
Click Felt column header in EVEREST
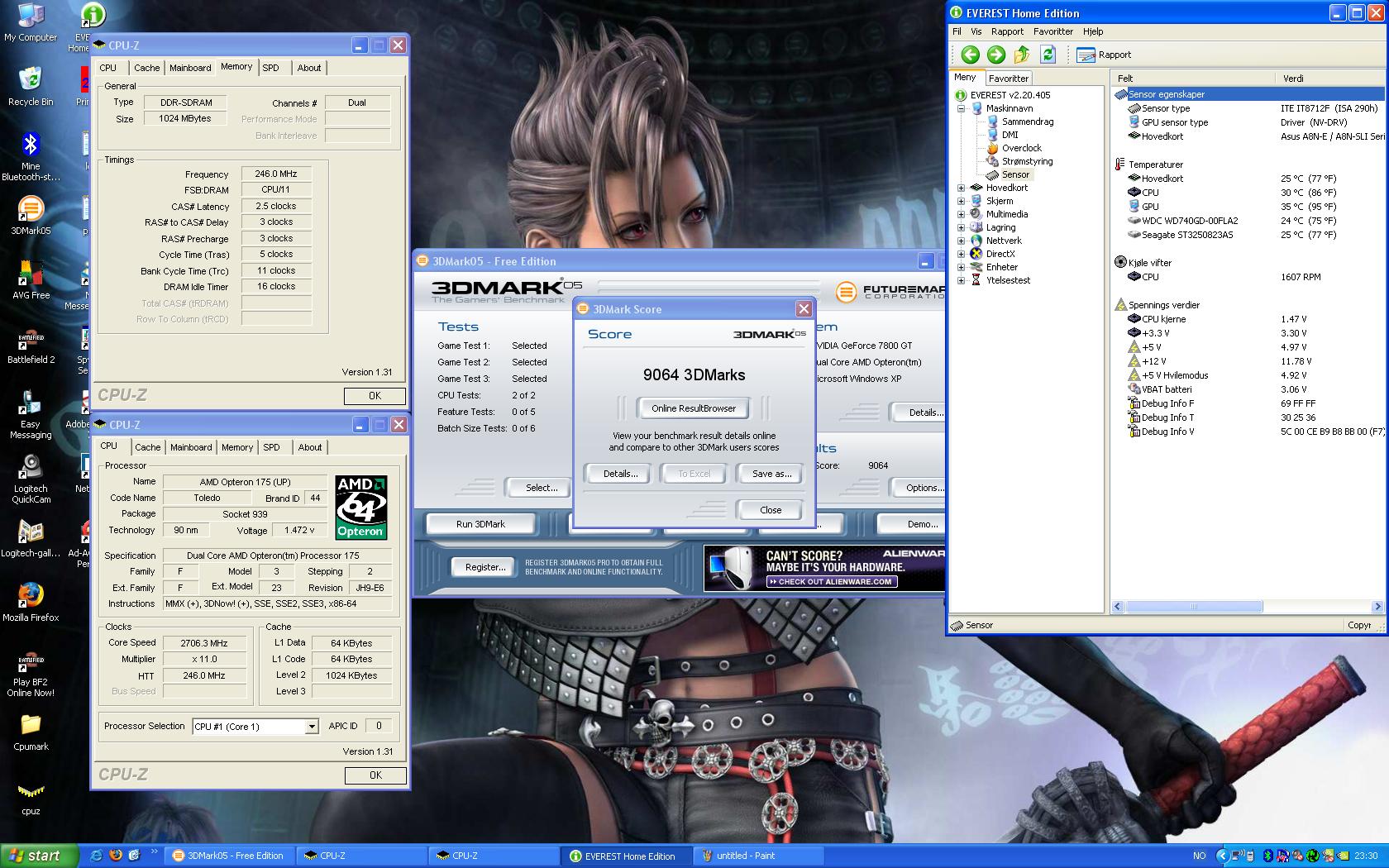click(x=1192, y=79)
